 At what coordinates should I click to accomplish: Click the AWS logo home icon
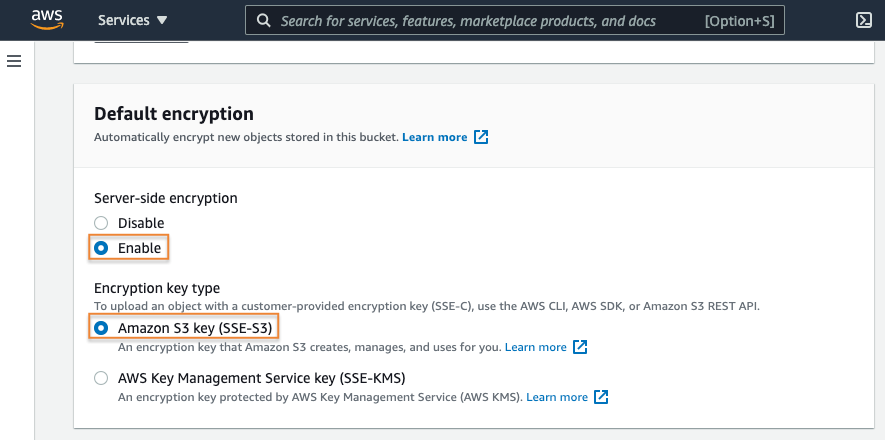point(47,20)
